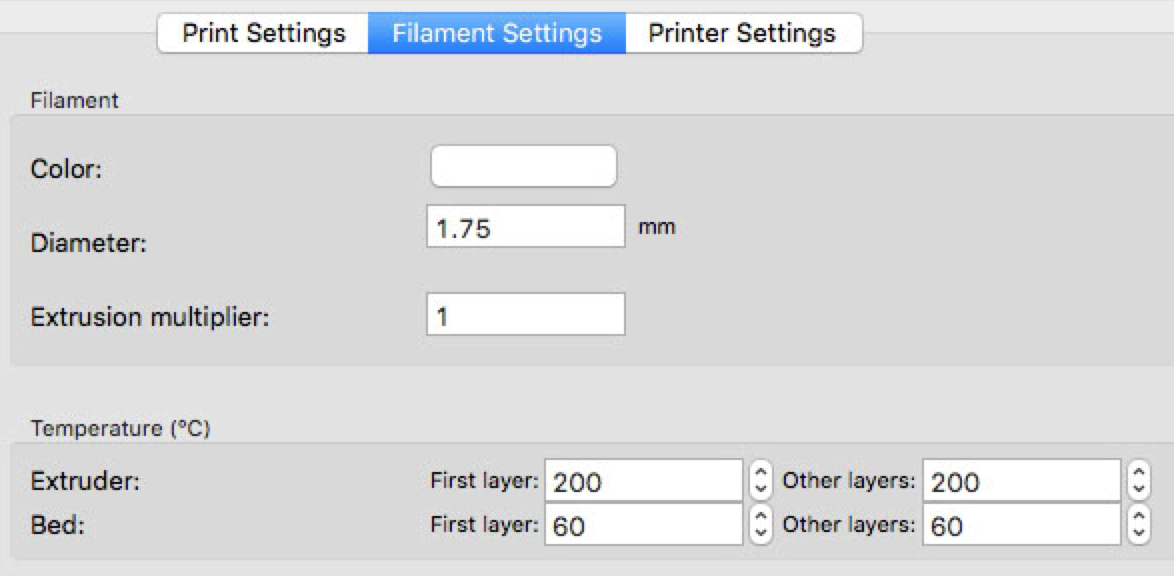This screenshot has width=1174, height=576.
Task: Select the Bed First layer temperature field
Action: point(644,524)
